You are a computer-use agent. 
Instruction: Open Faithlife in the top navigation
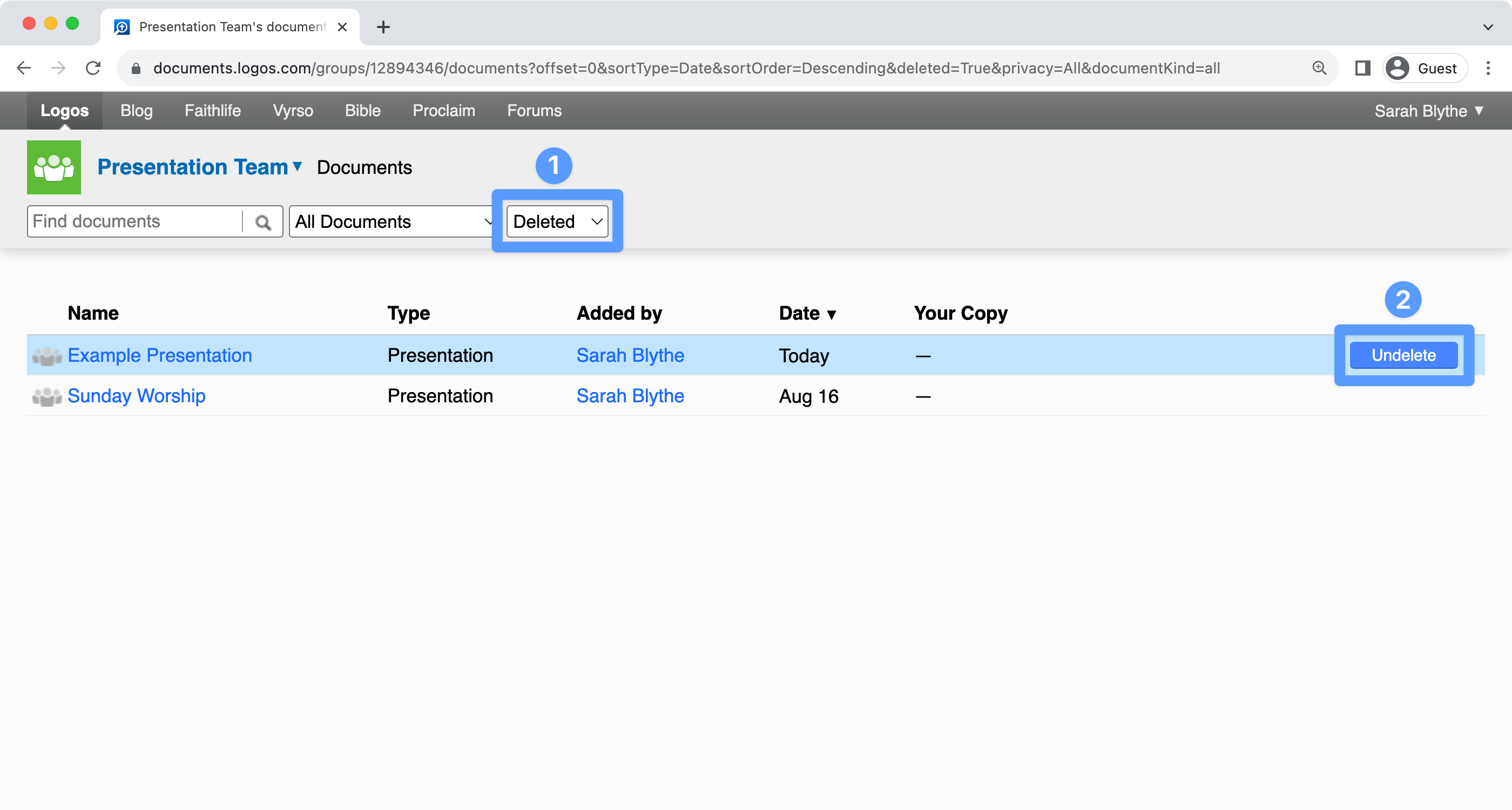click(x=212, y=110)
